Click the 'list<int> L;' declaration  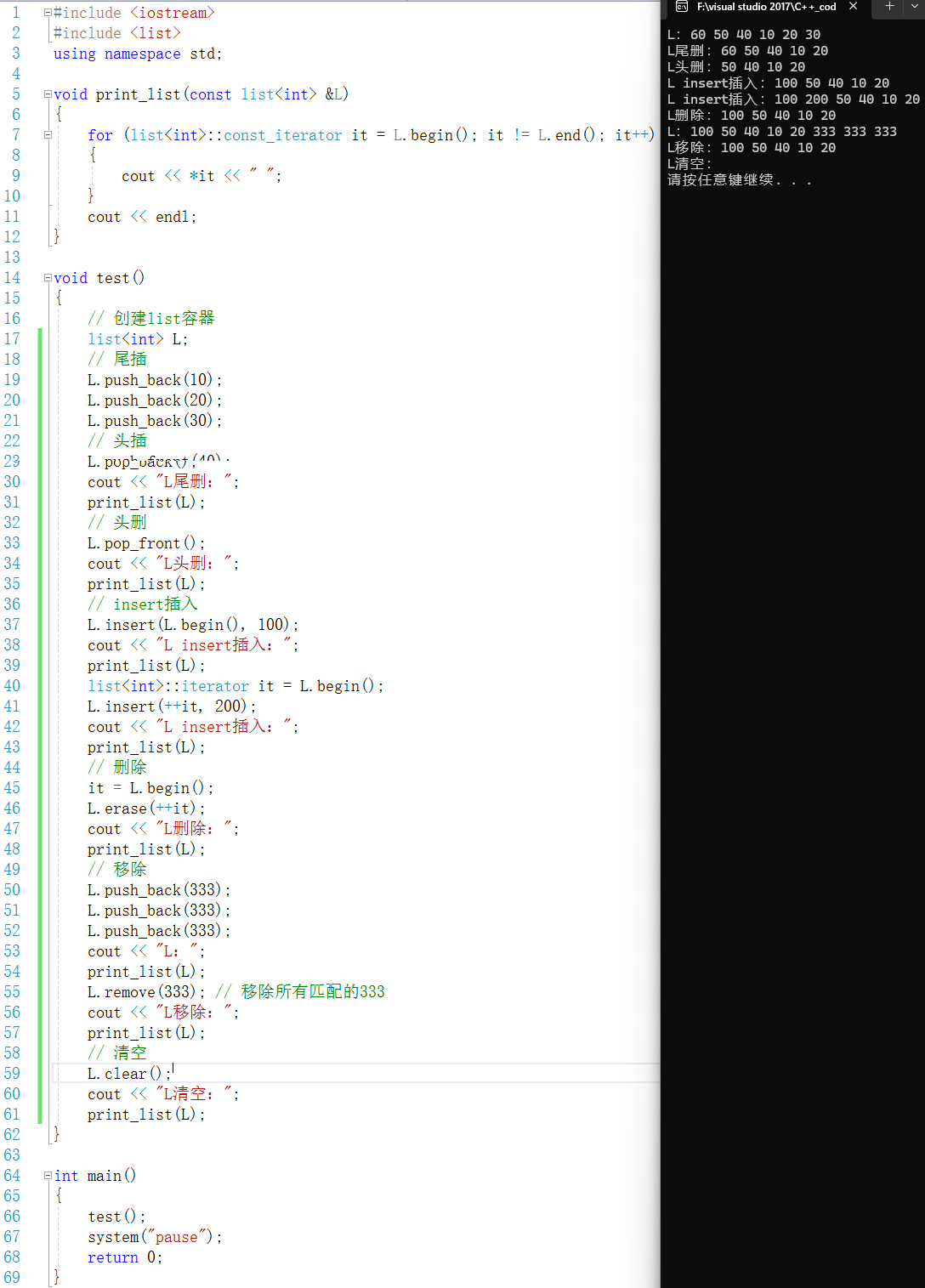(x=138, y=339)
